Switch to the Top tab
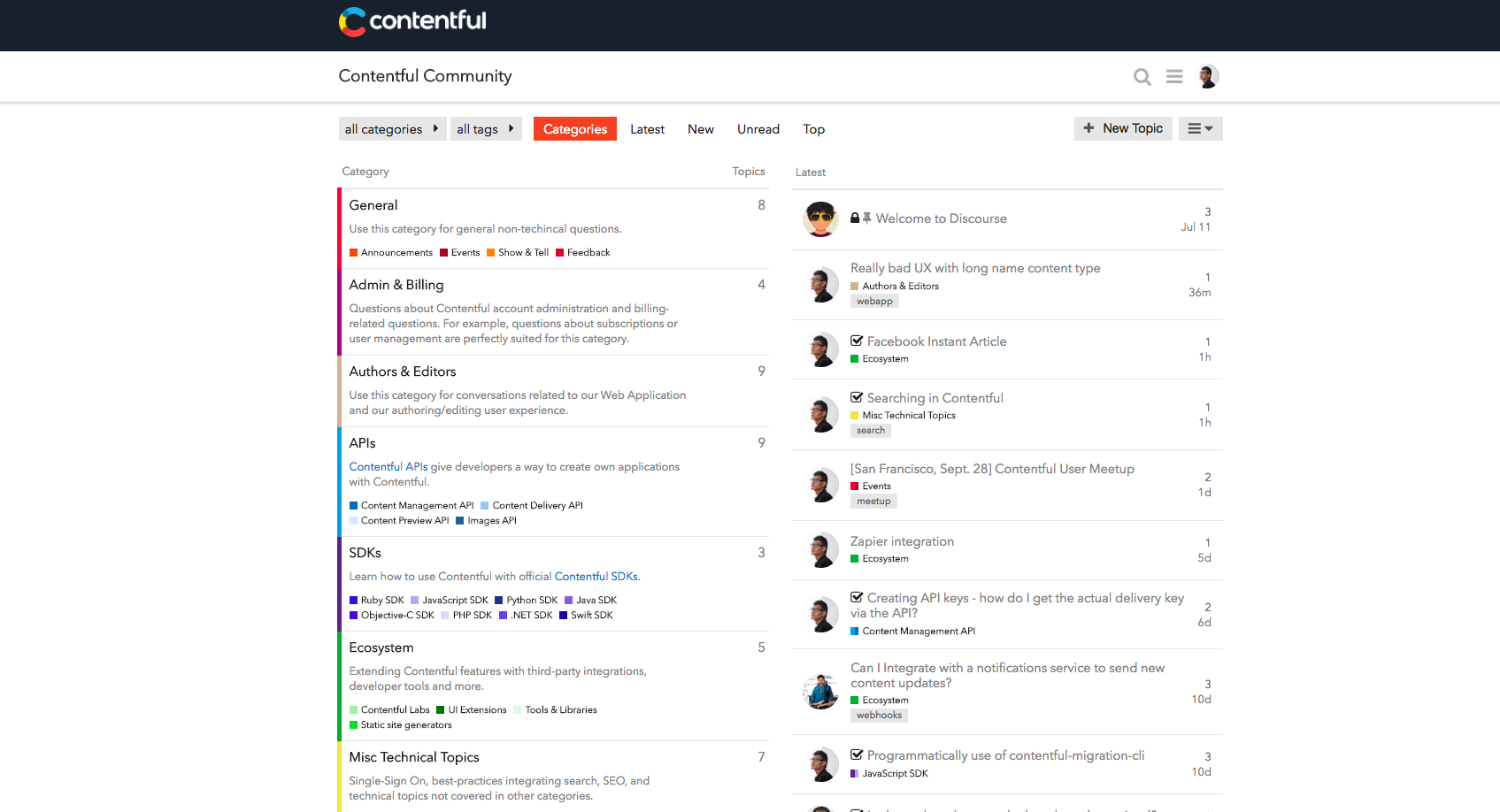 813,129
